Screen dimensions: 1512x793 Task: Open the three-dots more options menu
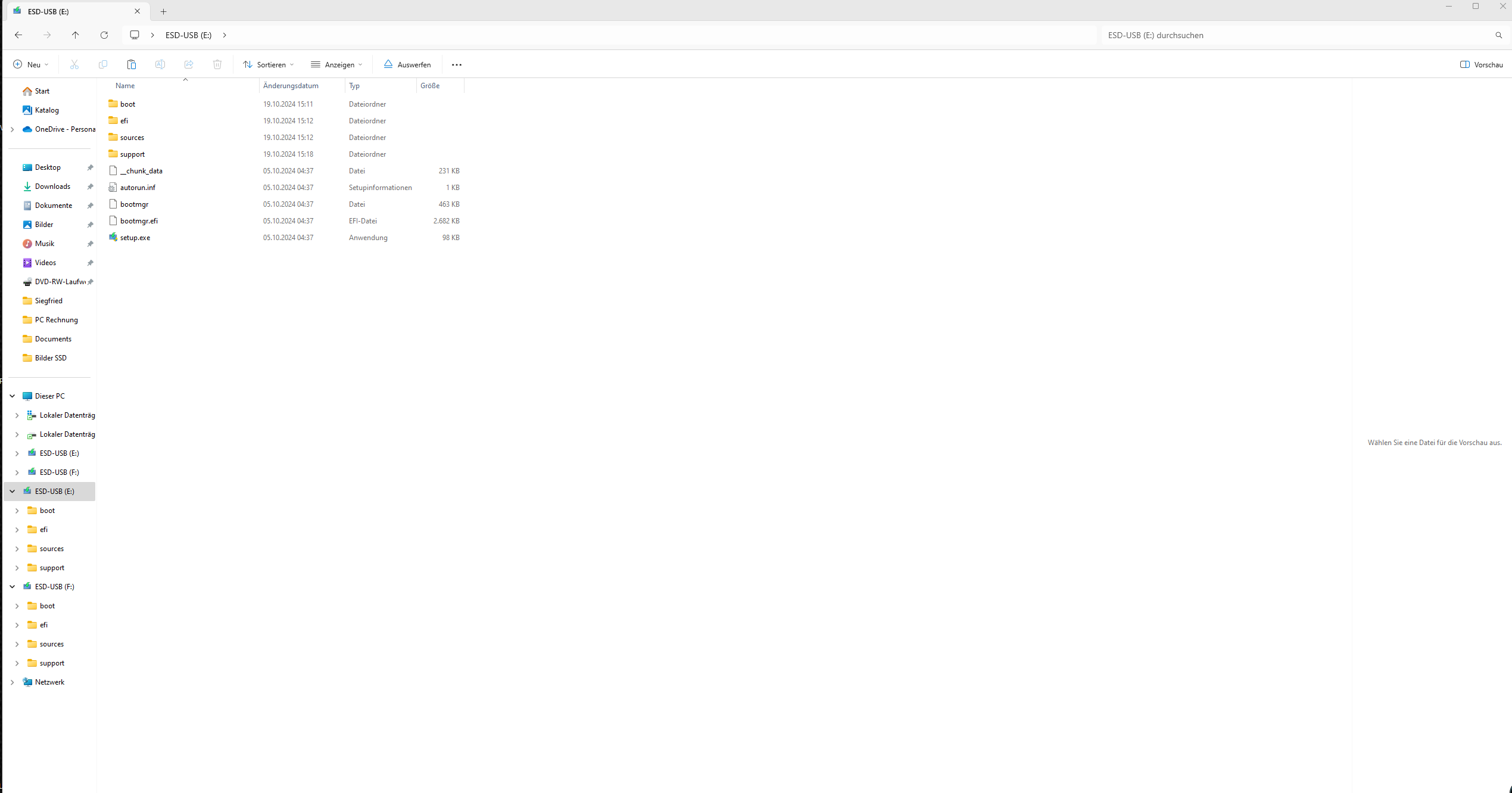tap(457, 64)
